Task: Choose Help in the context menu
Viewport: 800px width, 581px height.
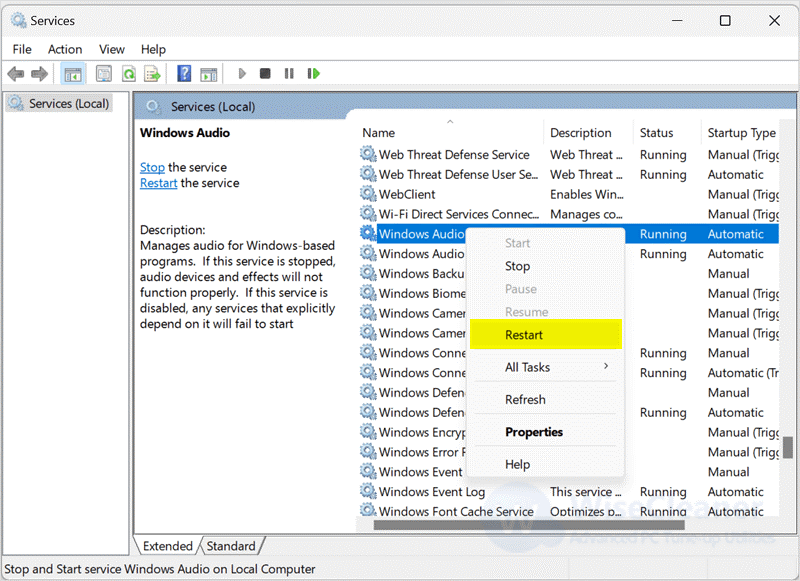Action: pos(545,464)
